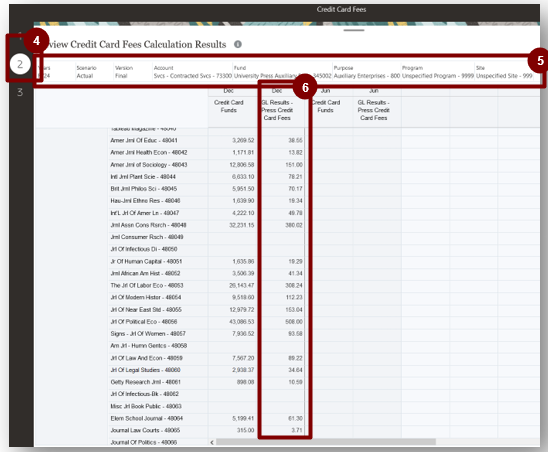Select row Hau-Jrnl Ethno Res - 48046
Viewport: 548px width, 452px height.
145,201
